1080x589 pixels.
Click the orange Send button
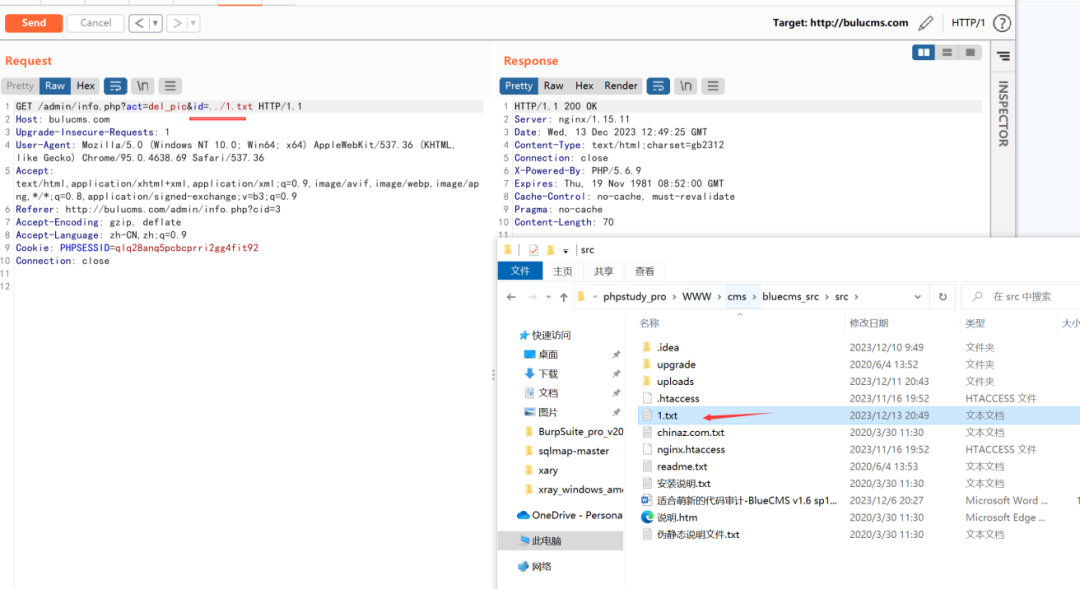(x=34, y=23)
